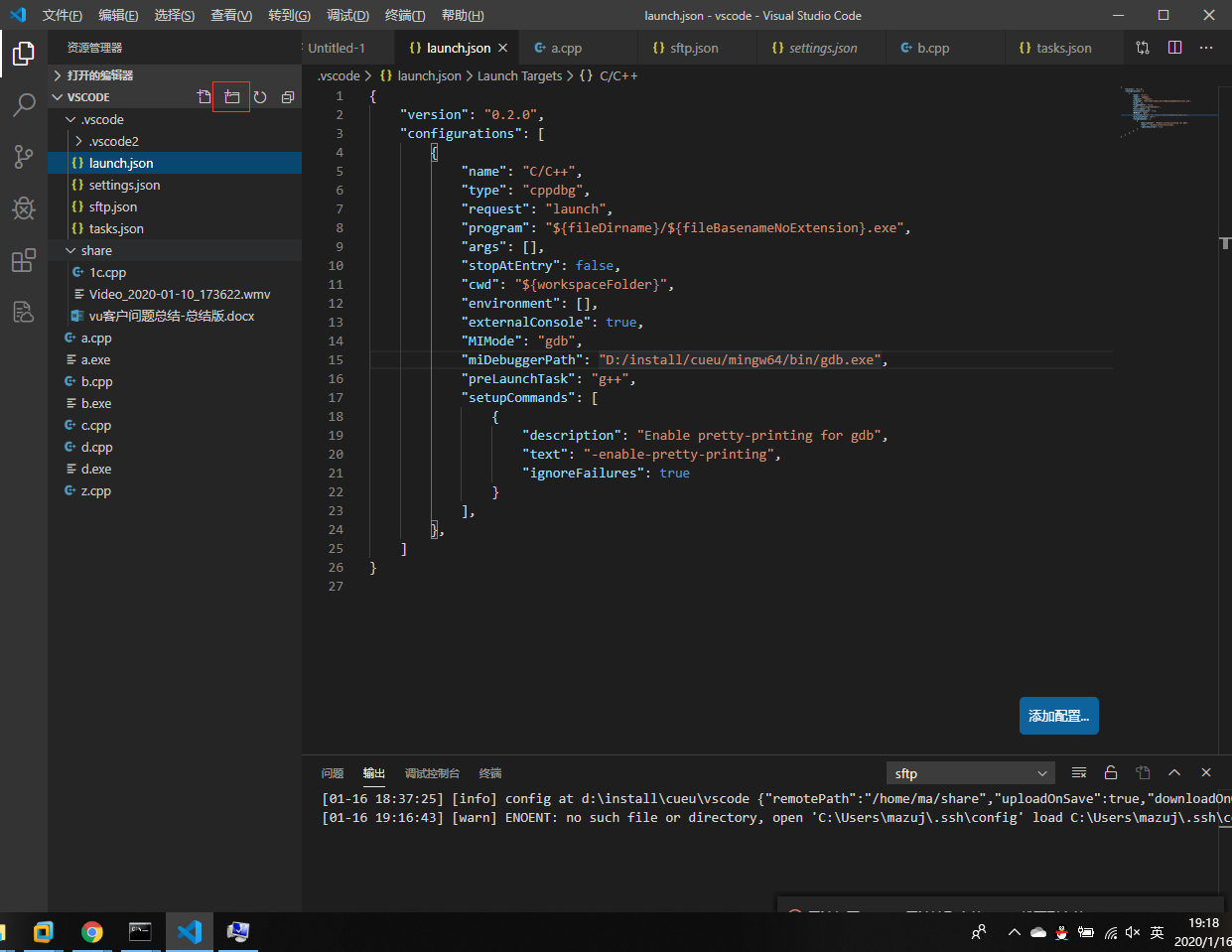Collapse the .vscode folder

[x=175, y=119]
